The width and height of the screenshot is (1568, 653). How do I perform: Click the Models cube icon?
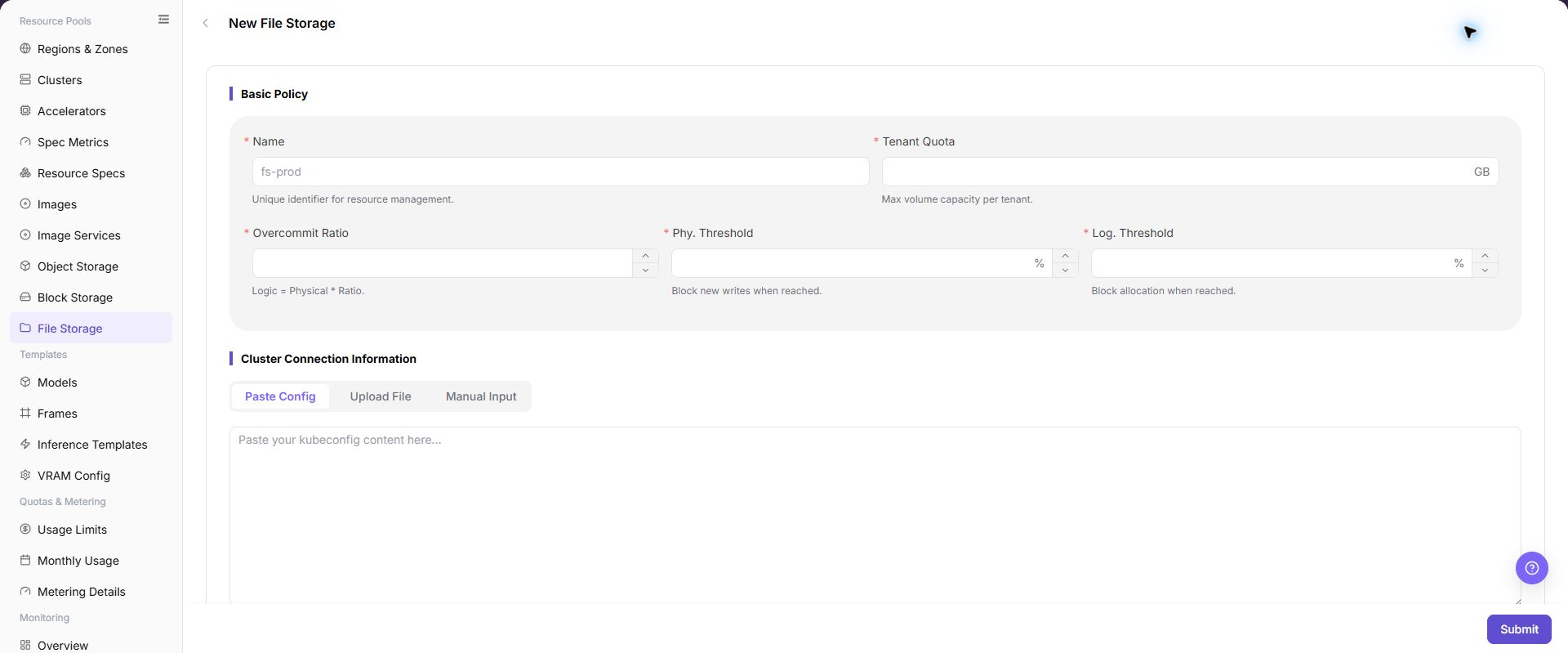tap(25, 382)
